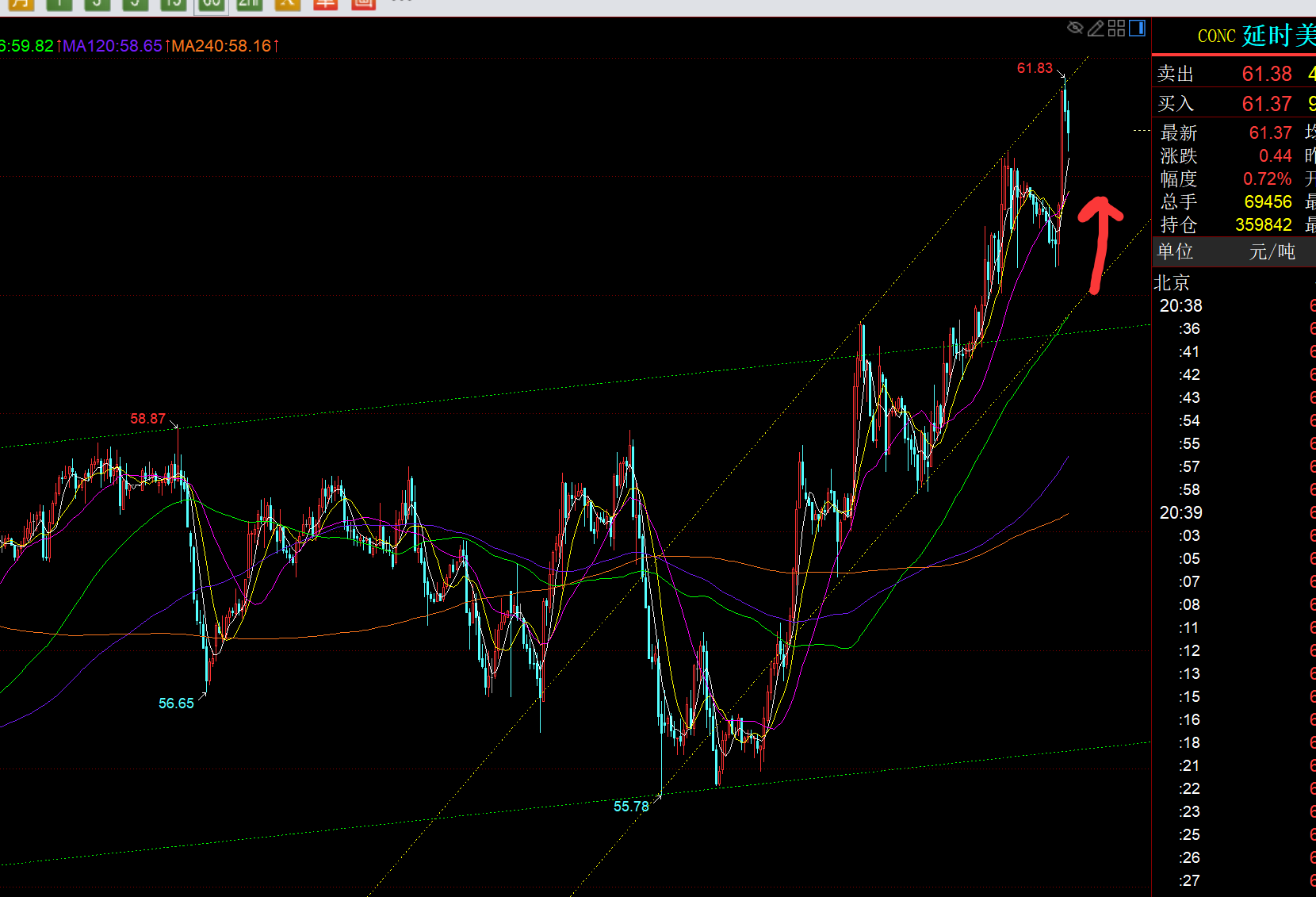Click the MA240 indicator label

(221, 46)
